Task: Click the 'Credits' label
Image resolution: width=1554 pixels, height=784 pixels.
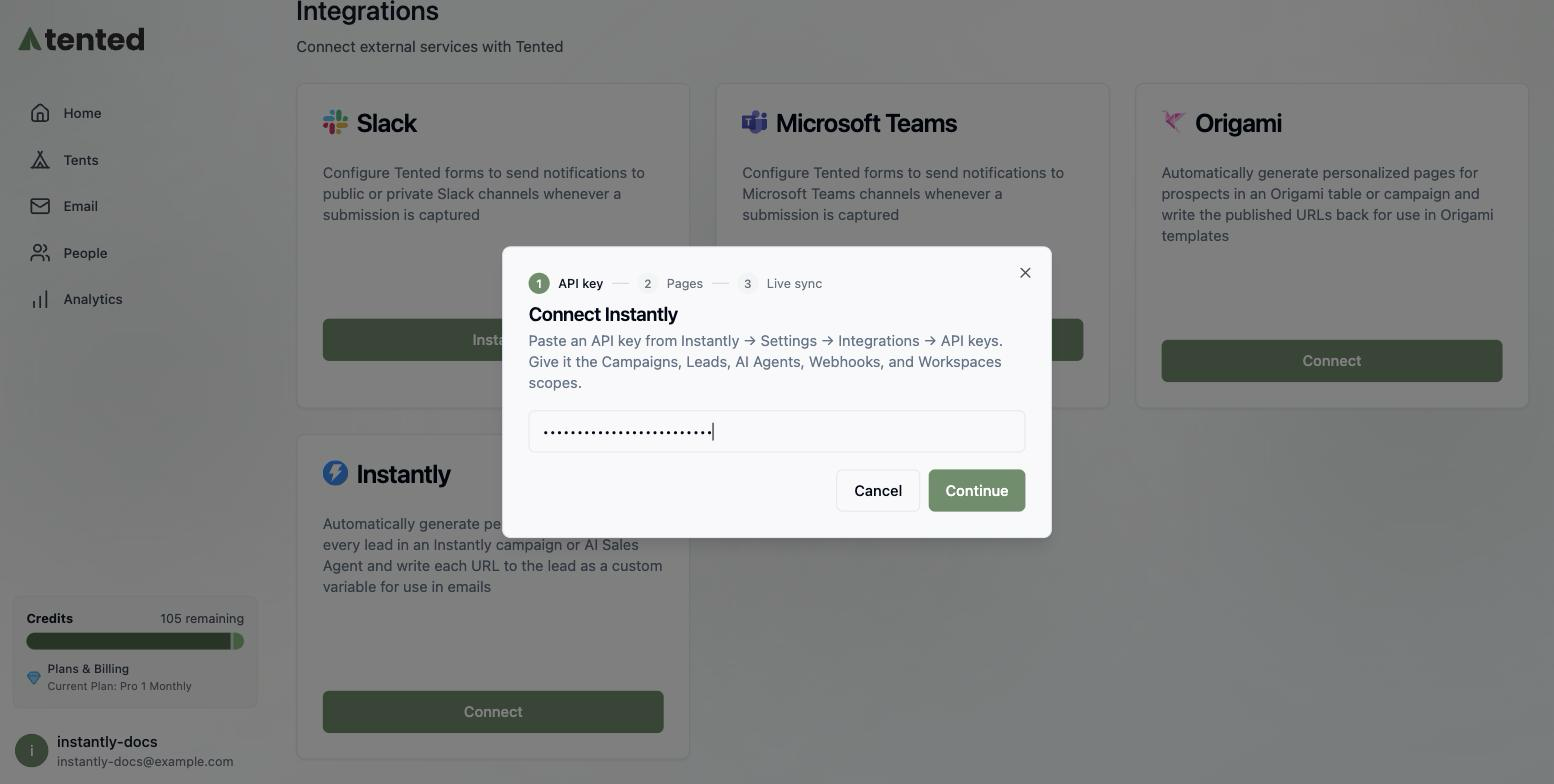Action: point(49,618)
